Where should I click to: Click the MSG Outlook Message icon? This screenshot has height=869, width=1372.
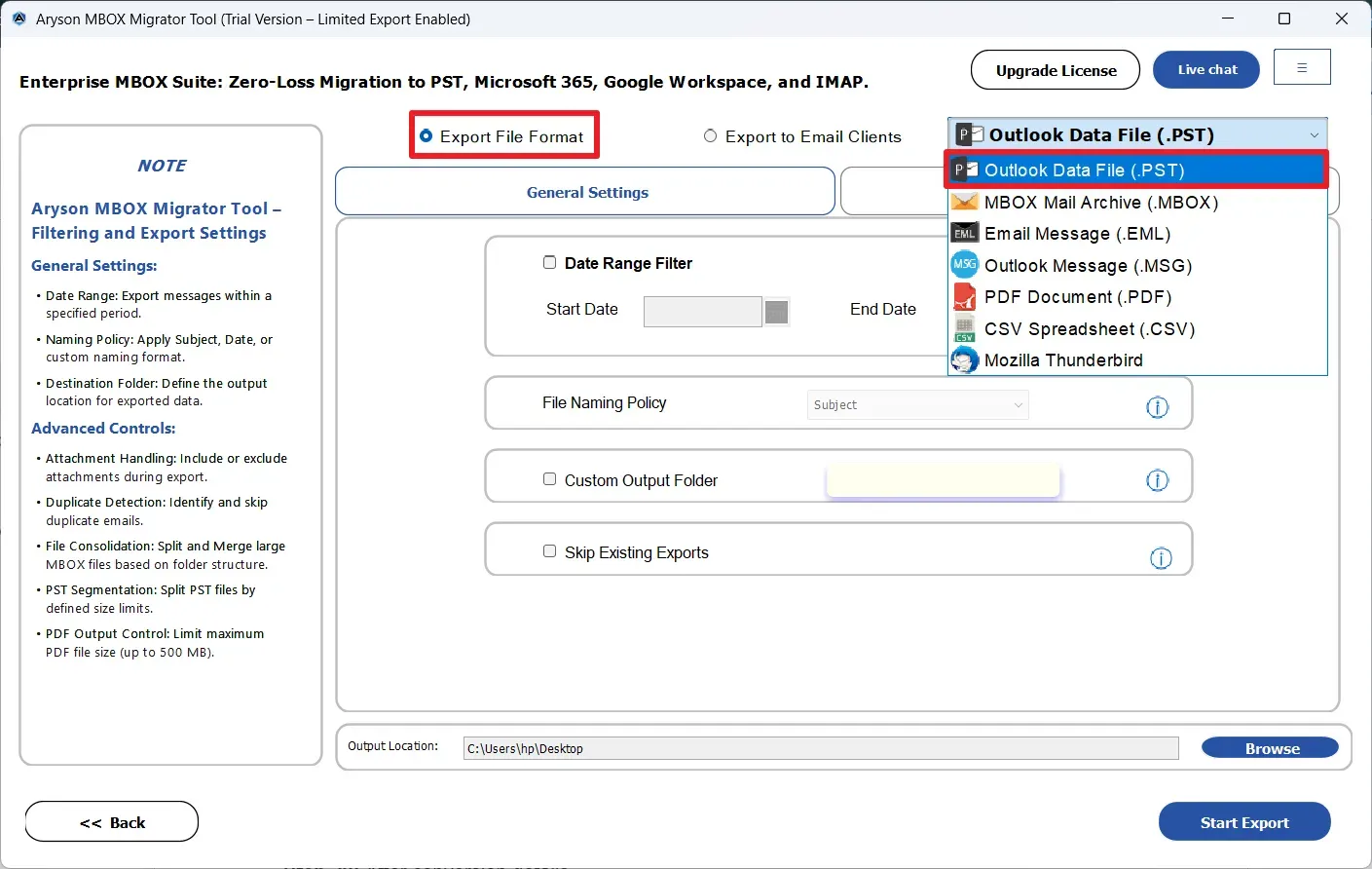point(964,265)
